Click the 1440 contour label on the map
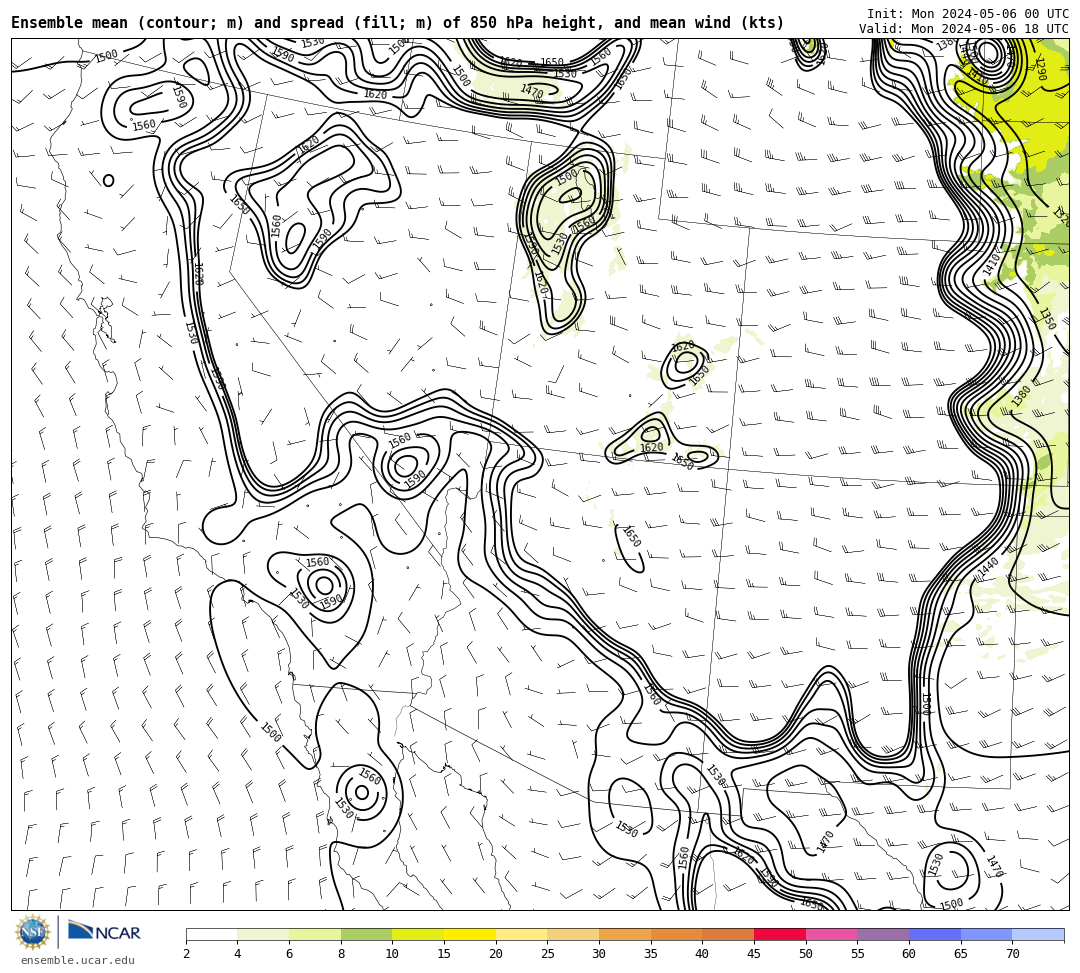 coord(988,567)
